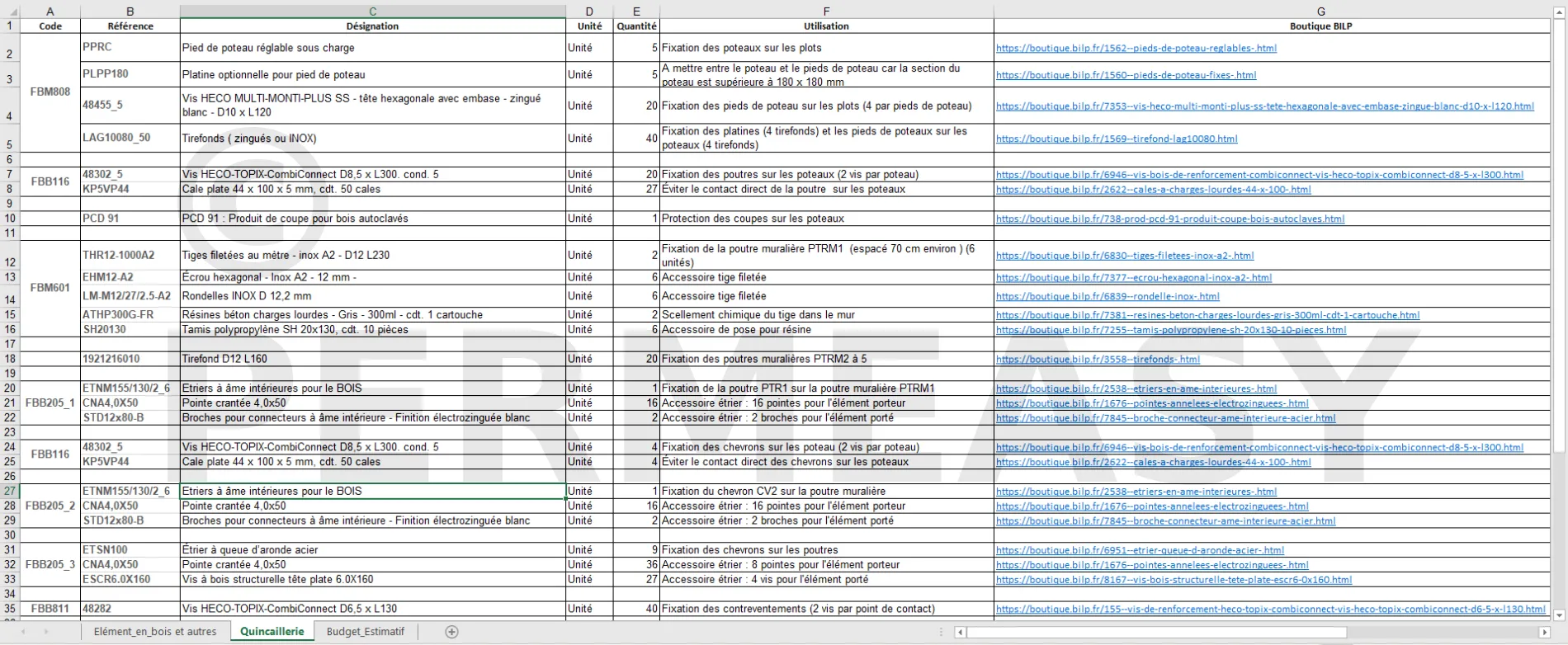Open the cales-a-charges-lourdes link in row 8
This screenshot has height=645, width=1568.
[1153, 190]
